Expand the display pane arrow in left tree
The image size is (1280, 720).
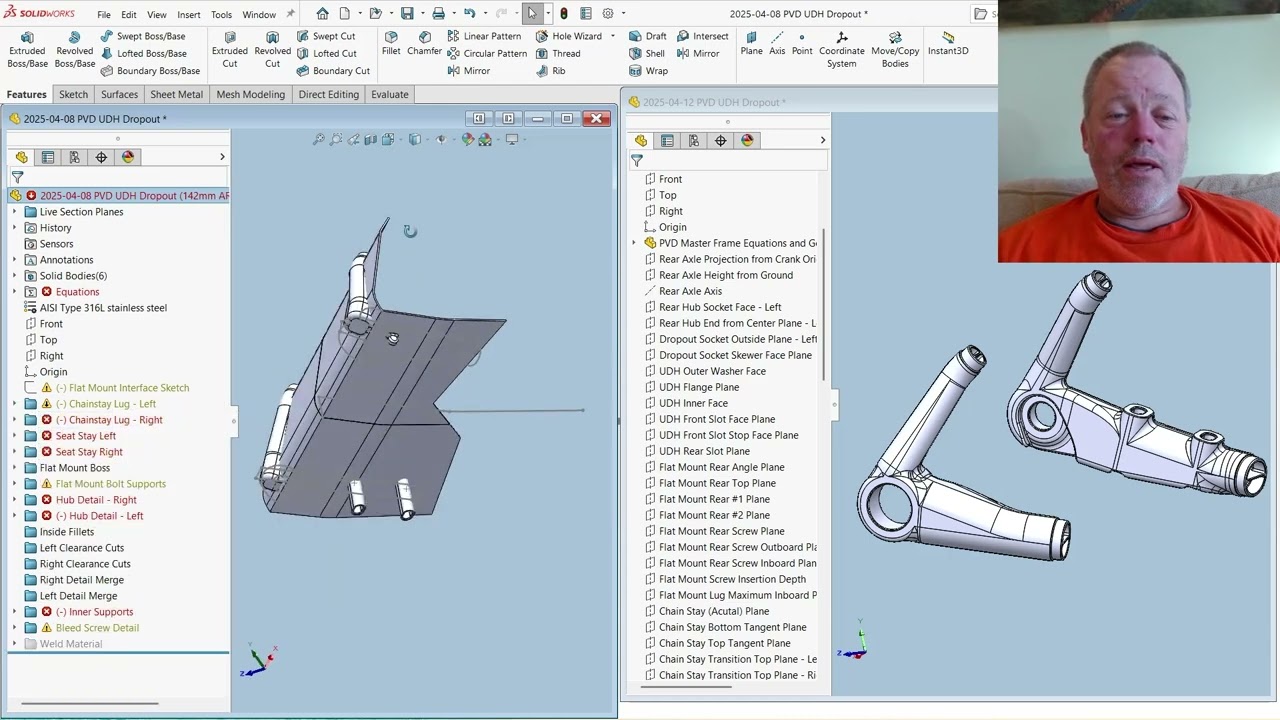(222, 157)
